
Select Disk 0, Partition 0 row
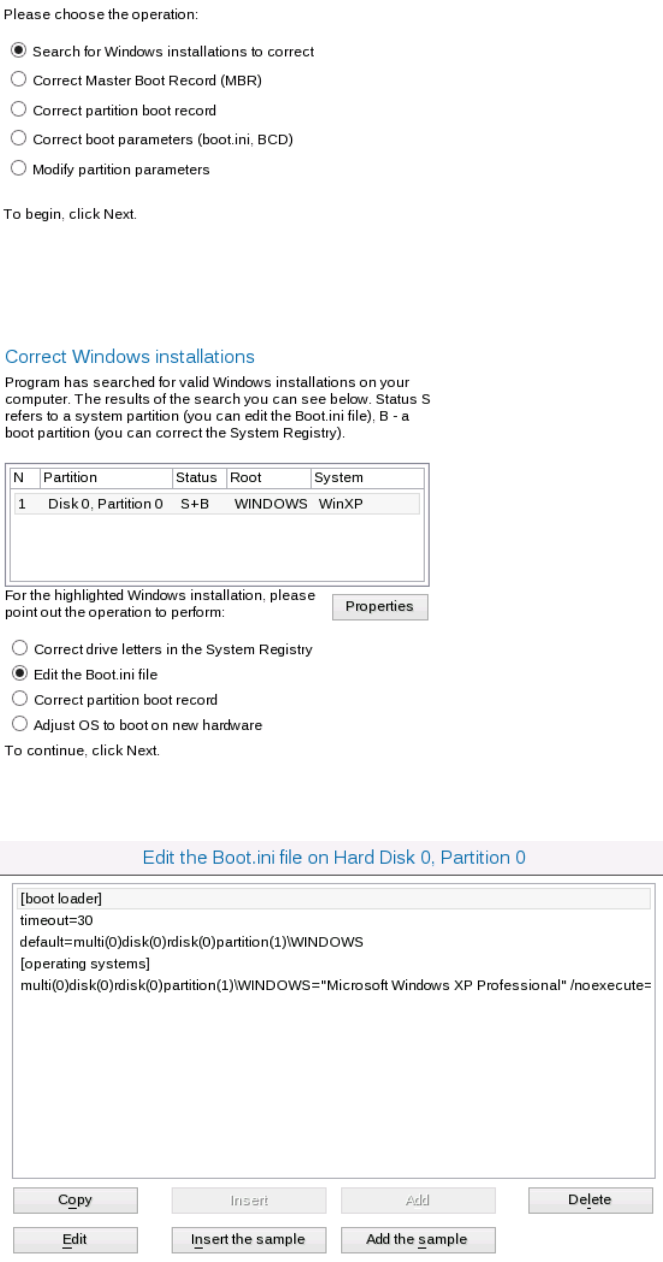(214, 504)
